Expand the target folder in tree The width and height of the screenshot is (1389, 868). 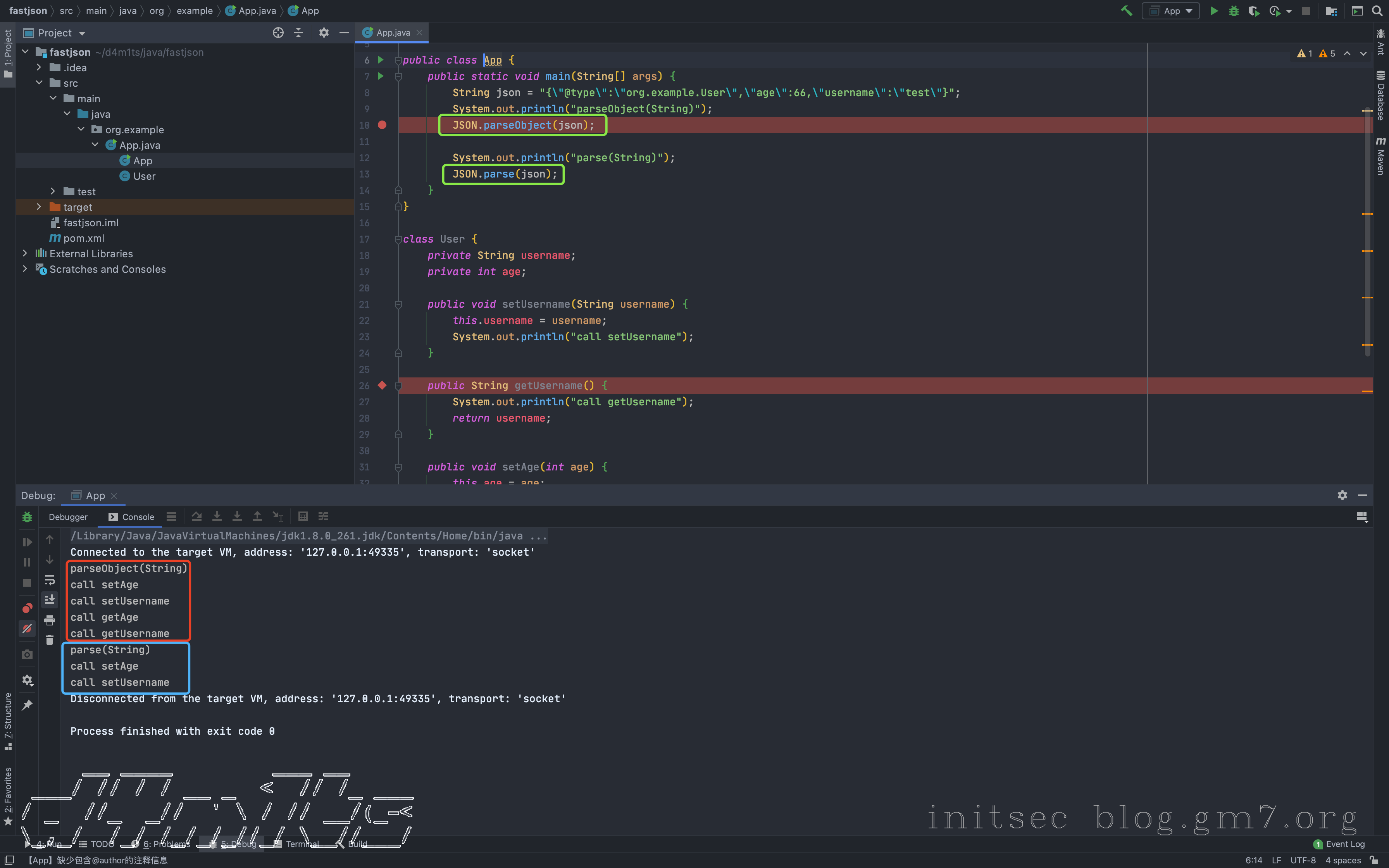click(x=39, y=207)
